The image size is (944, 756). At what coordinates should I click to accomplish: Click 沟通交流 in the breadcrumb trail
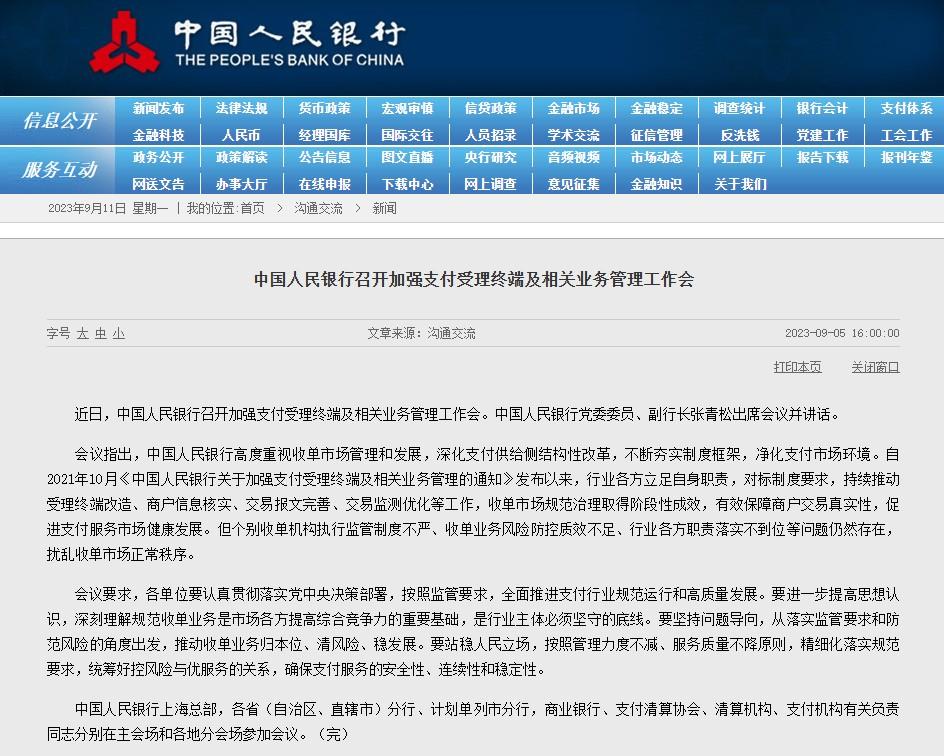[318, 208]
